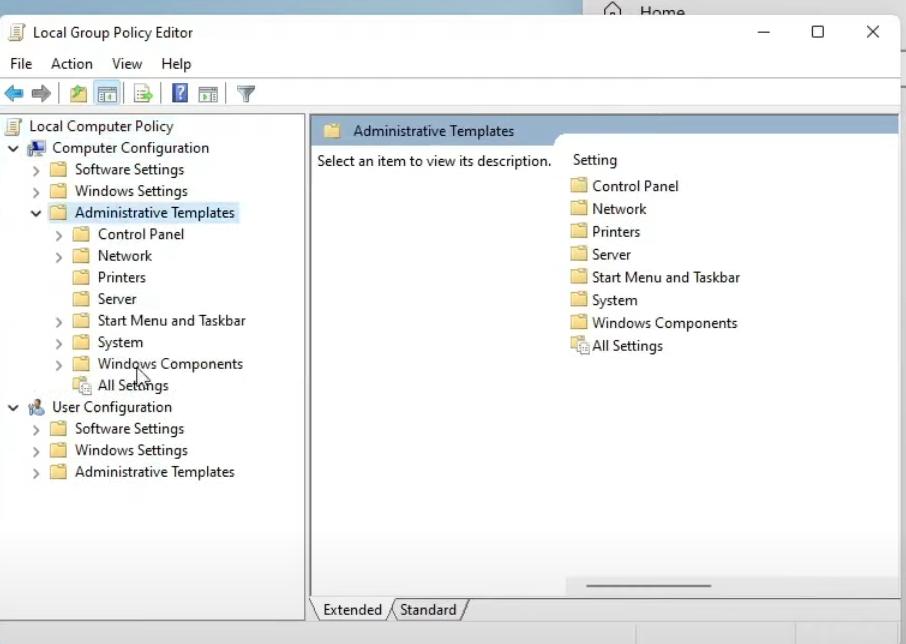Open the Action menu

[72, 64]
